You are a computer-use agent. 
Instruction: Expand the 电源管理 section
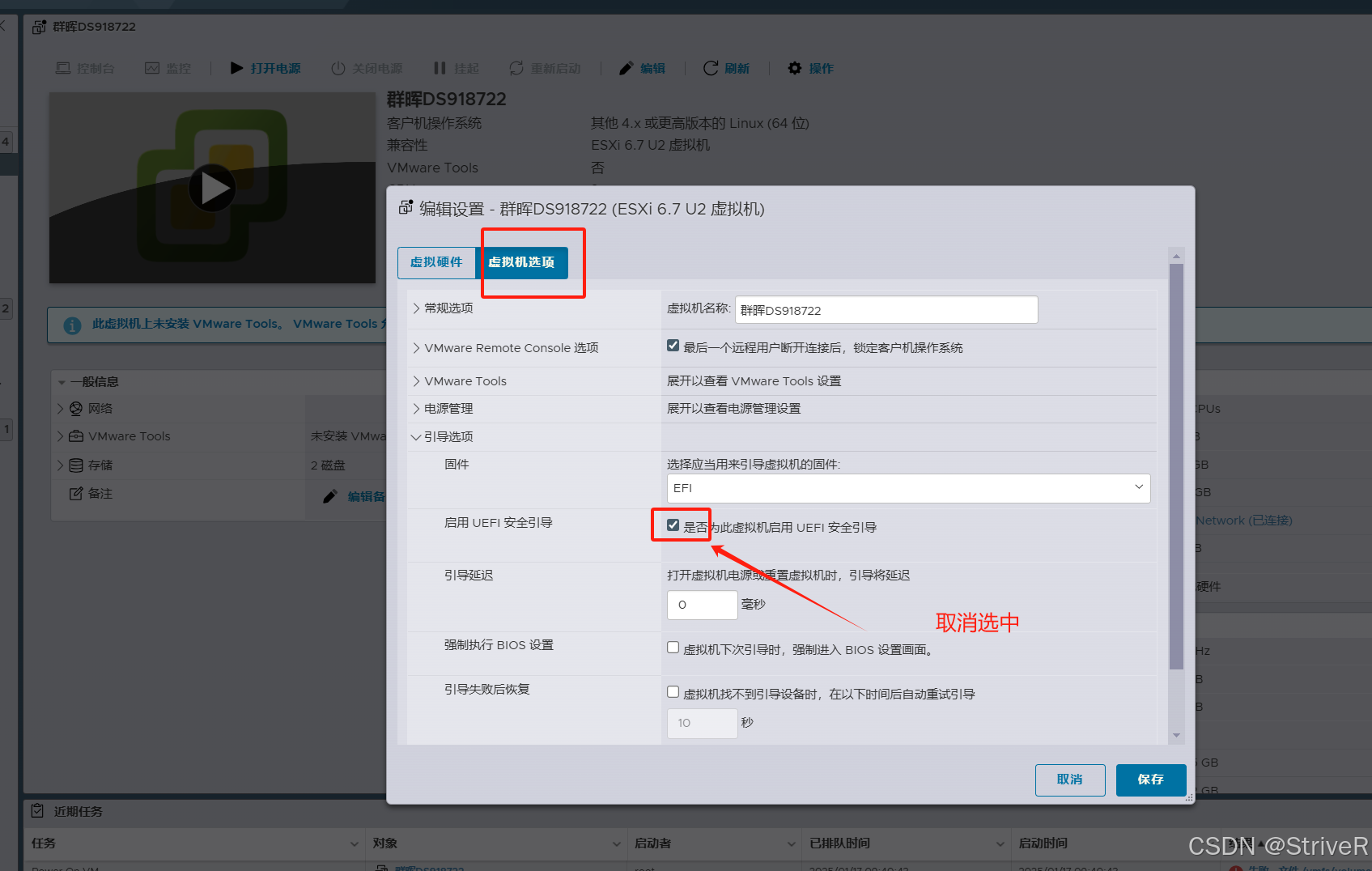pos(416,409)
